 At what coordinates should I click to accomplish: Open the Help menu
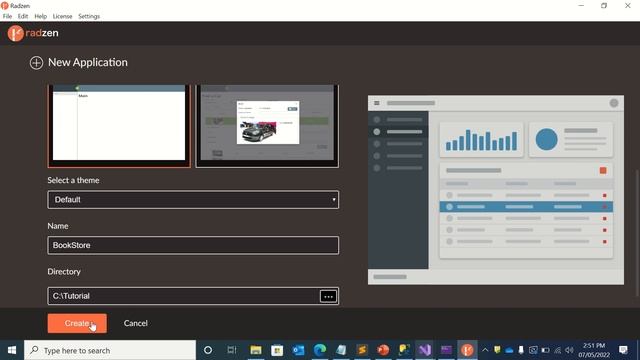[x=40, y=16]
